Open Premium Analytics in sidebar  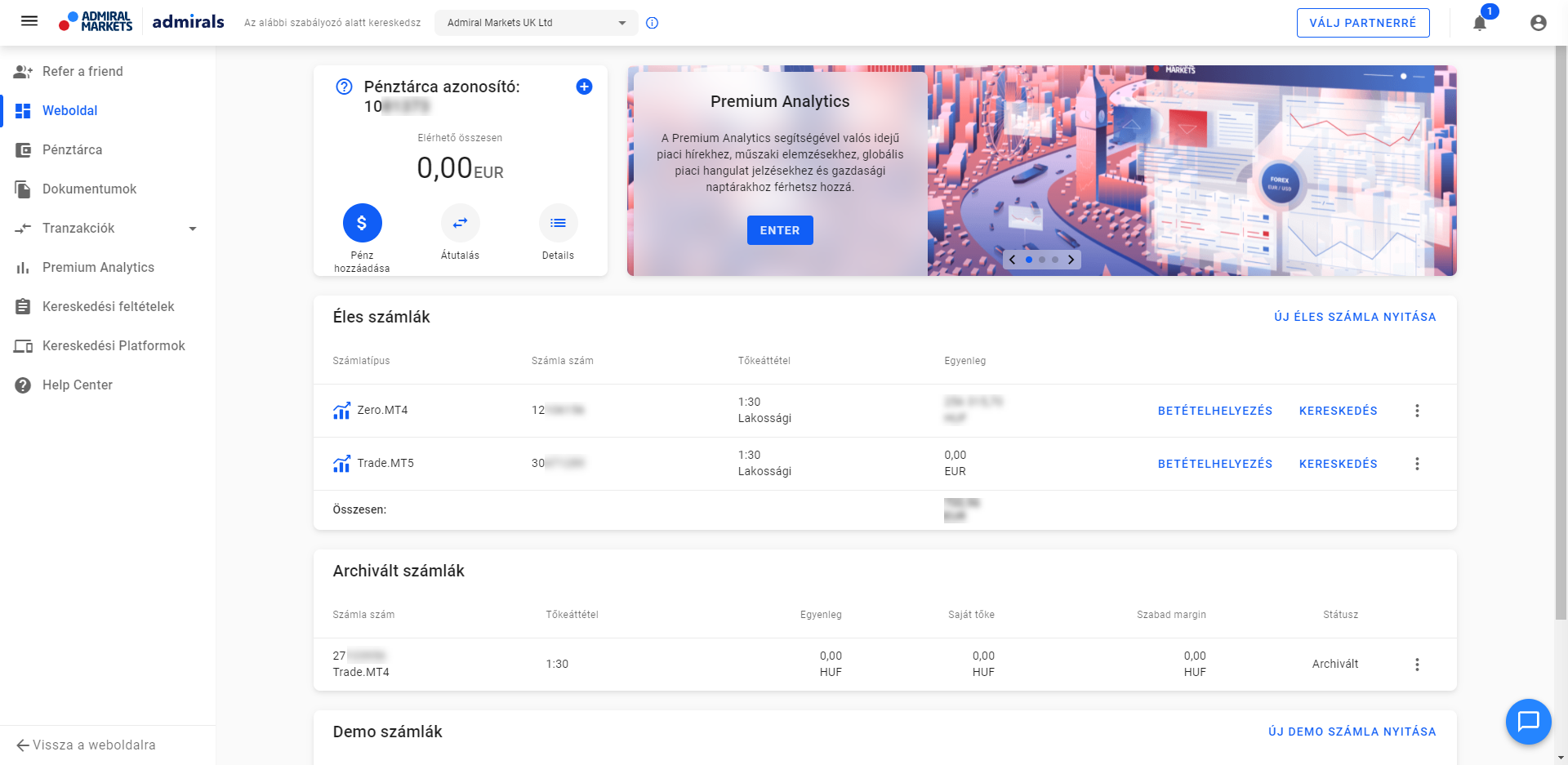[108, 268]
